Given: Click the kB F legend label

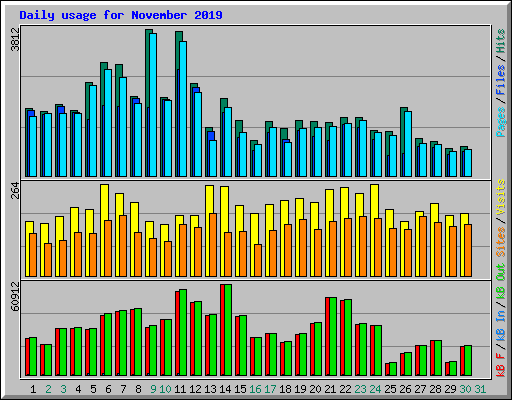Looking at the screenshot, I should tap(500, 364).
